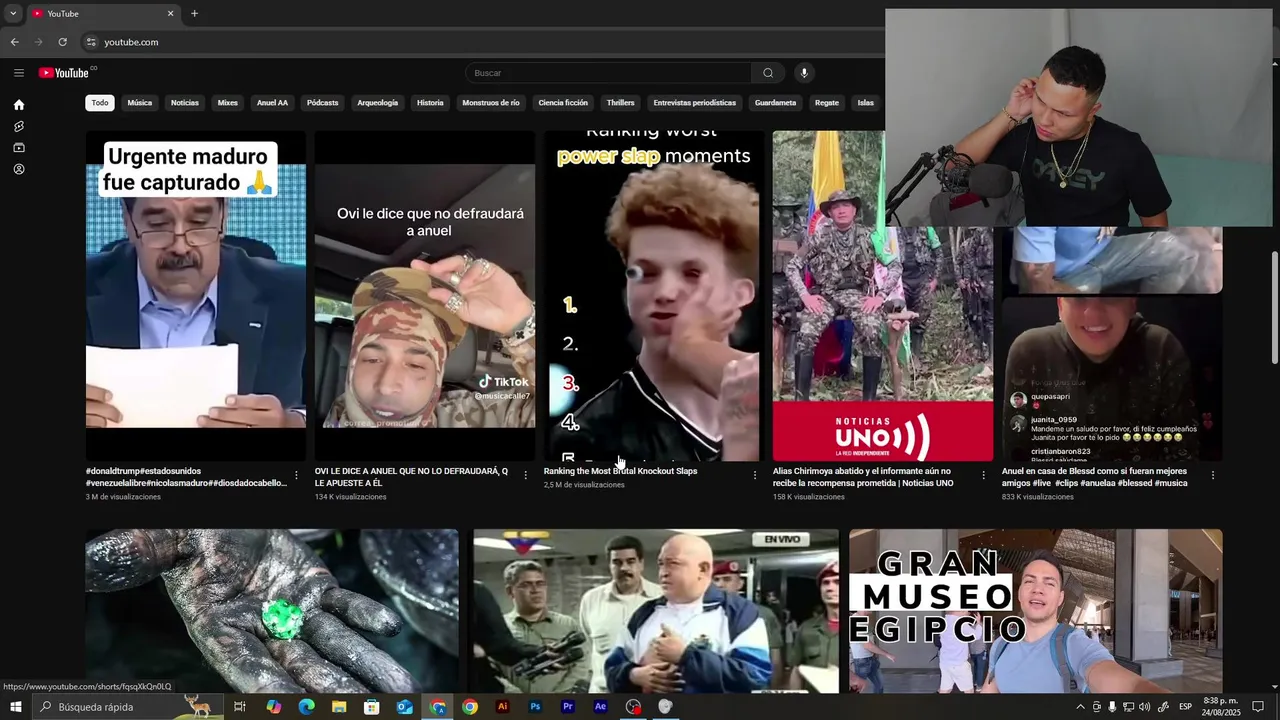1280x720 pixels.
Task: Open Adobe After Effects from taskbar
Action: tap(600, 707)
